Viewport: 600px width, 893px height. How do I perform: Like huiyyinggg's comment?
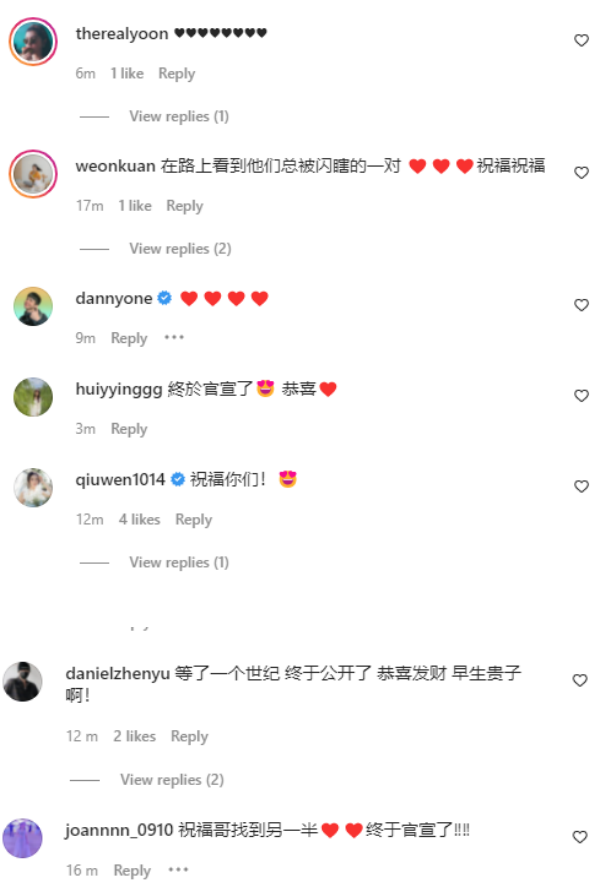coord(581,395)
